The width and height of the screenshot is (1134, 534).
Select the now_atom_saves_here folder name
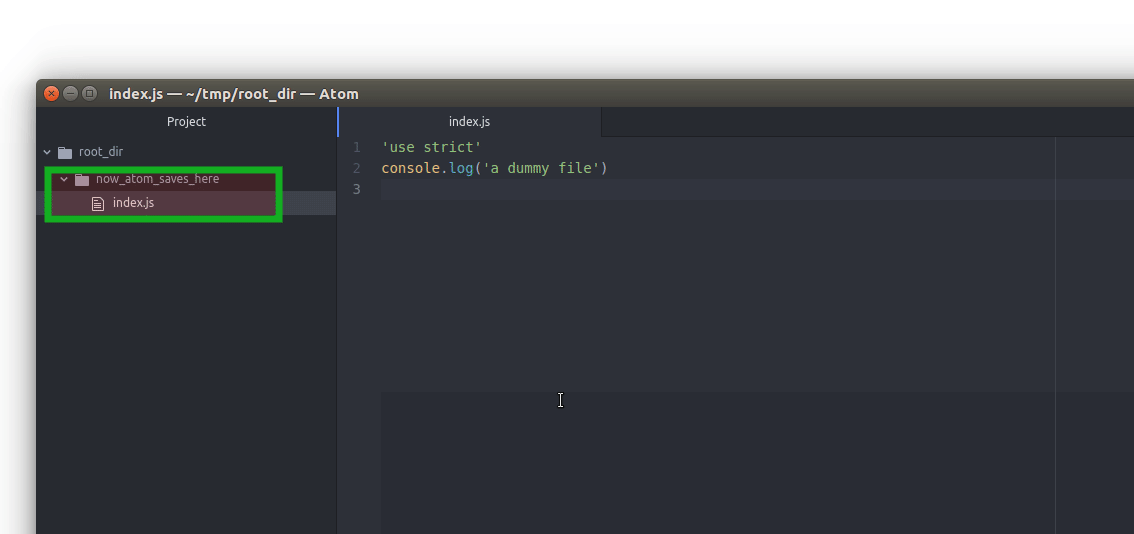(x=158, y=179)
